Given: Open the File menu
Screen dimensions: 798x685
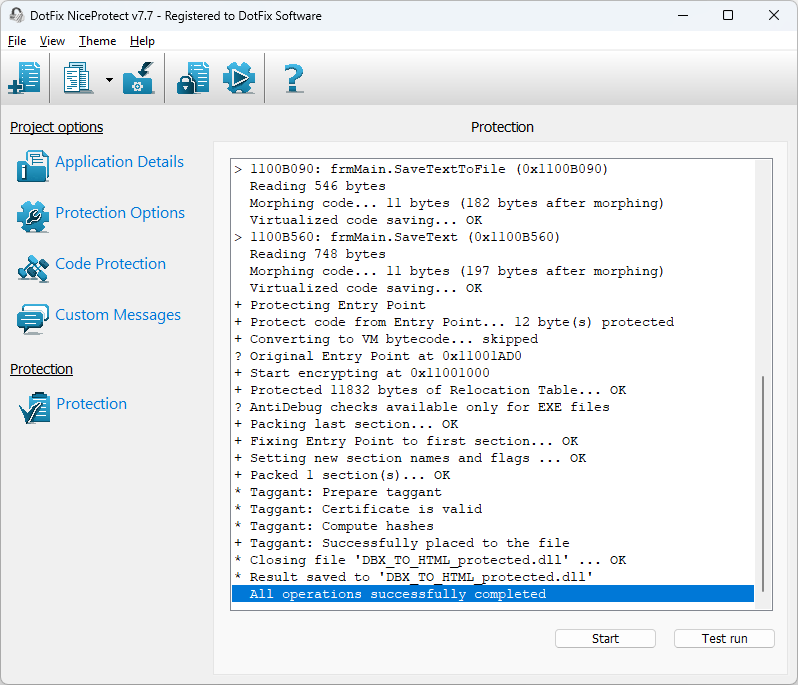Looking at the screenshot, I should click(17, 41).
